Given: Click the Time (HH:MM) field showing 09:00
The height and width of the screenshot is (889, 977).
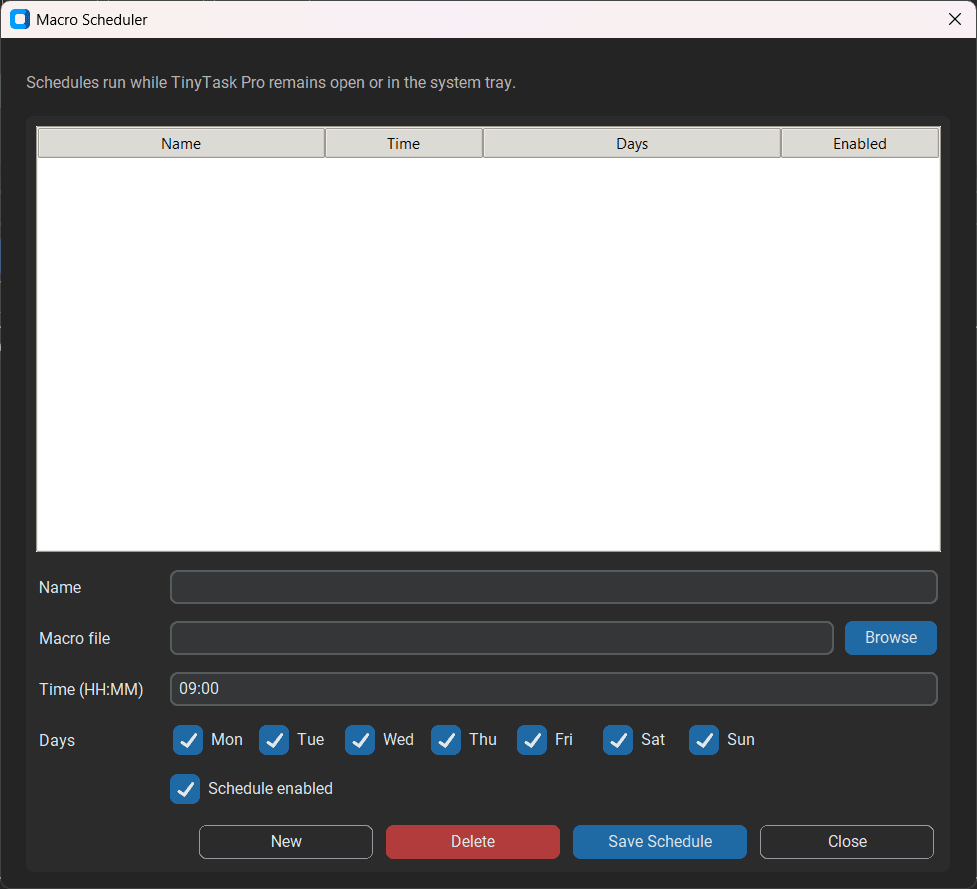Looking at the screenshot, I should (x=553, y=689).
